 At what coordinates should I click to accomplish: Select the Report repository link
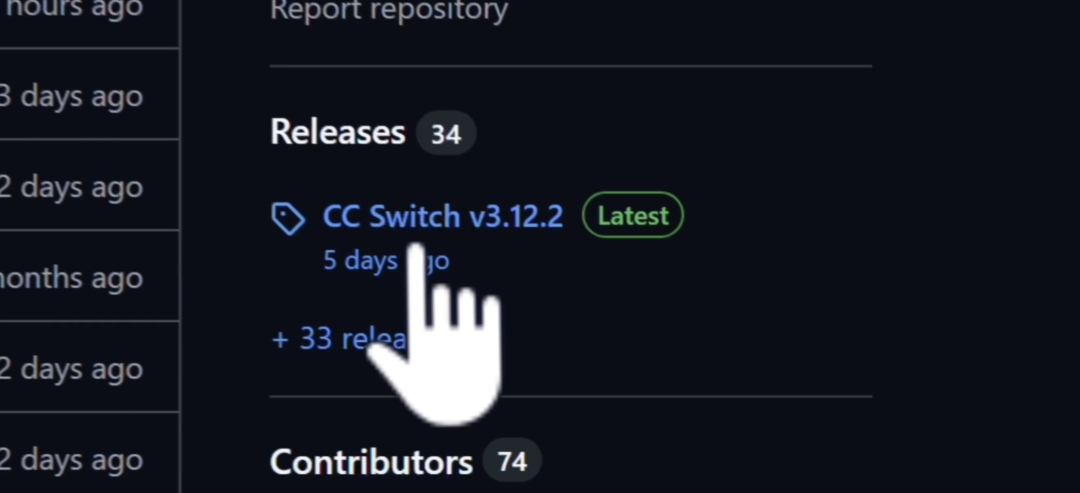(389, 10)
